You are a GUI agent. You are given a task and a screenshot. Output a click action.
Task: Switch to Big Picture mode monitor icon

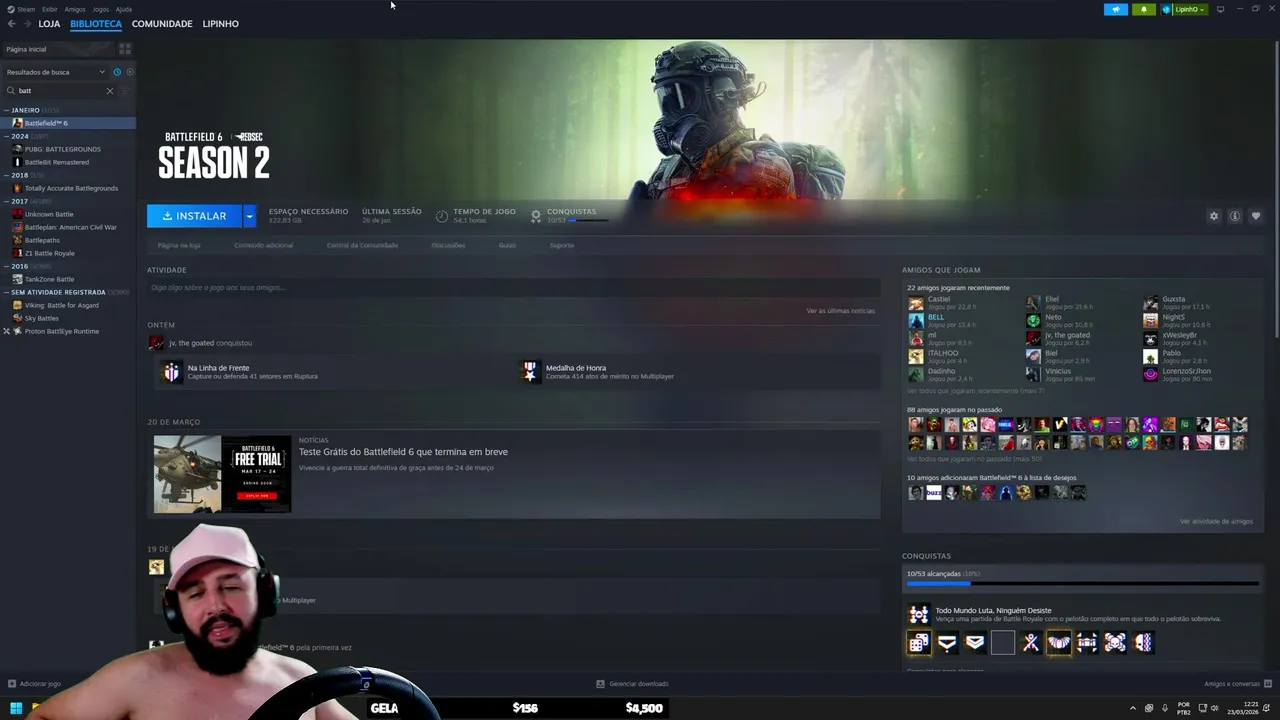click(1220, 9)
